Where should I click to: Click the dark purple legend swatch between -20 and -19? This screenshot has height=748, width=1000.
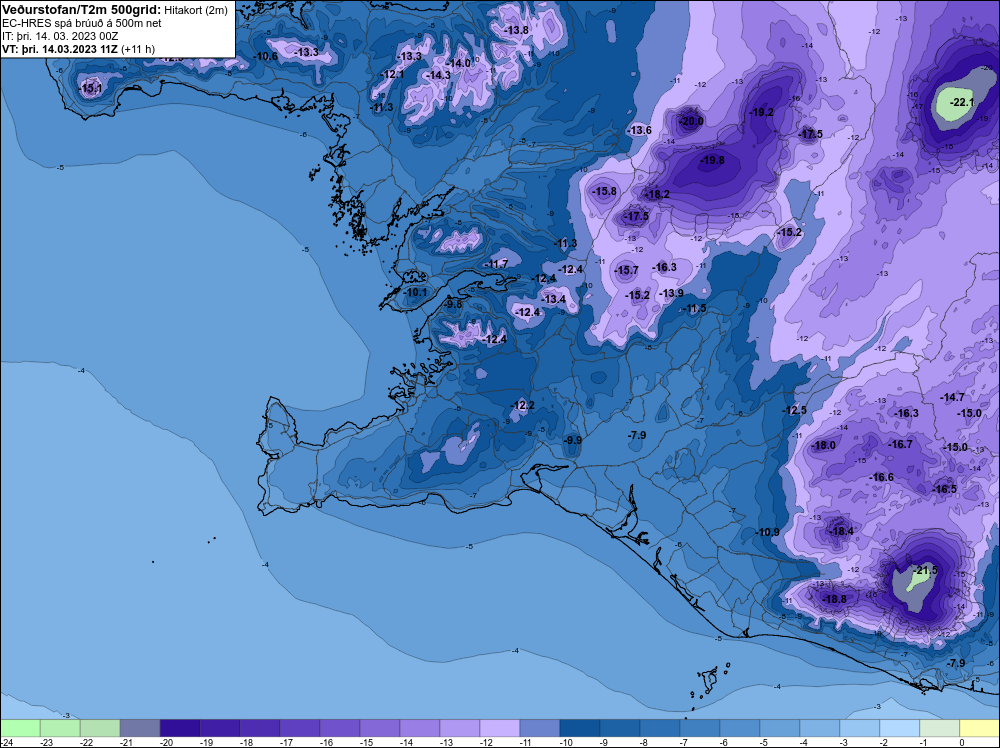180,728
